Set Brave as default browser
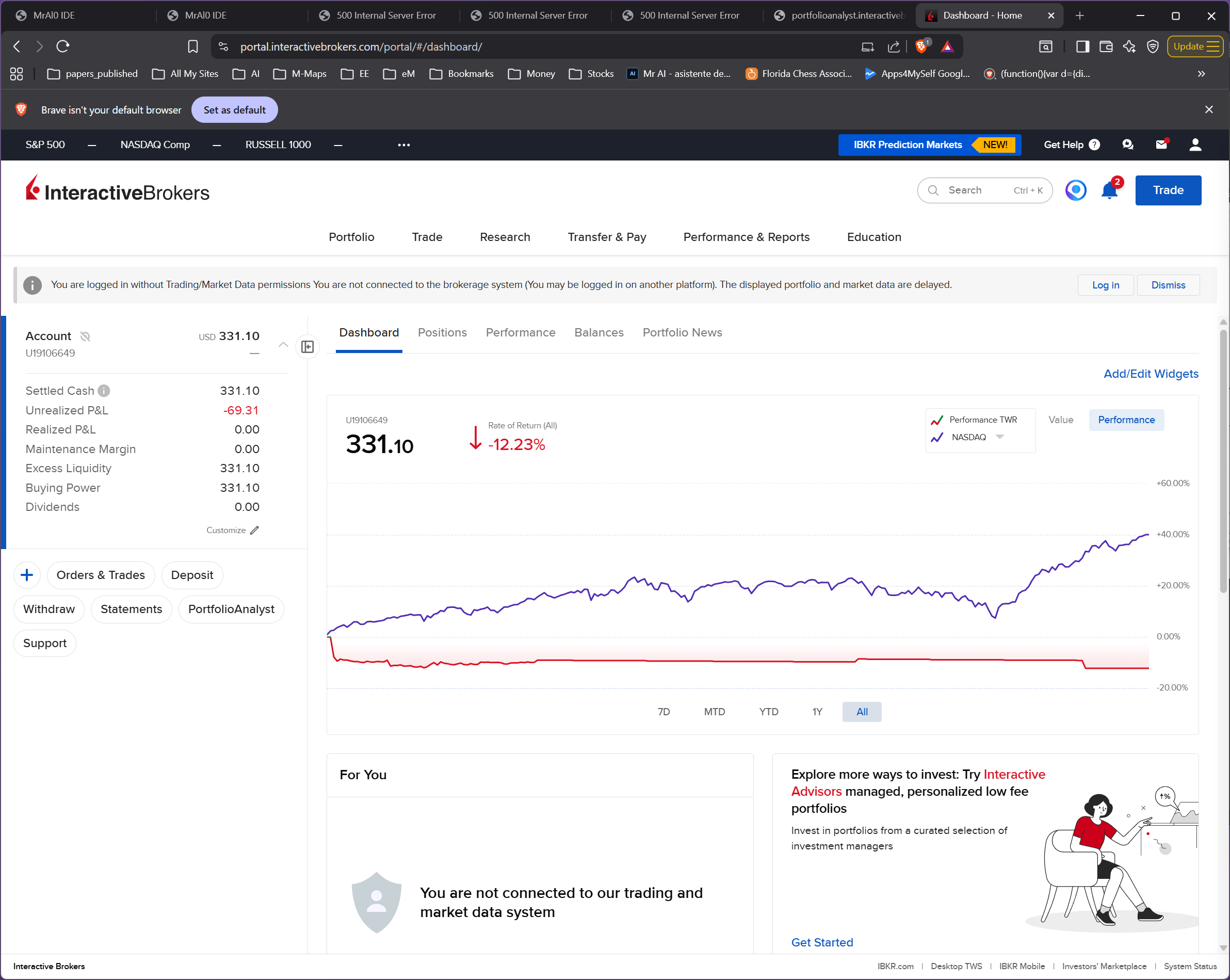The image size is (1230, 980). point(234,109)
